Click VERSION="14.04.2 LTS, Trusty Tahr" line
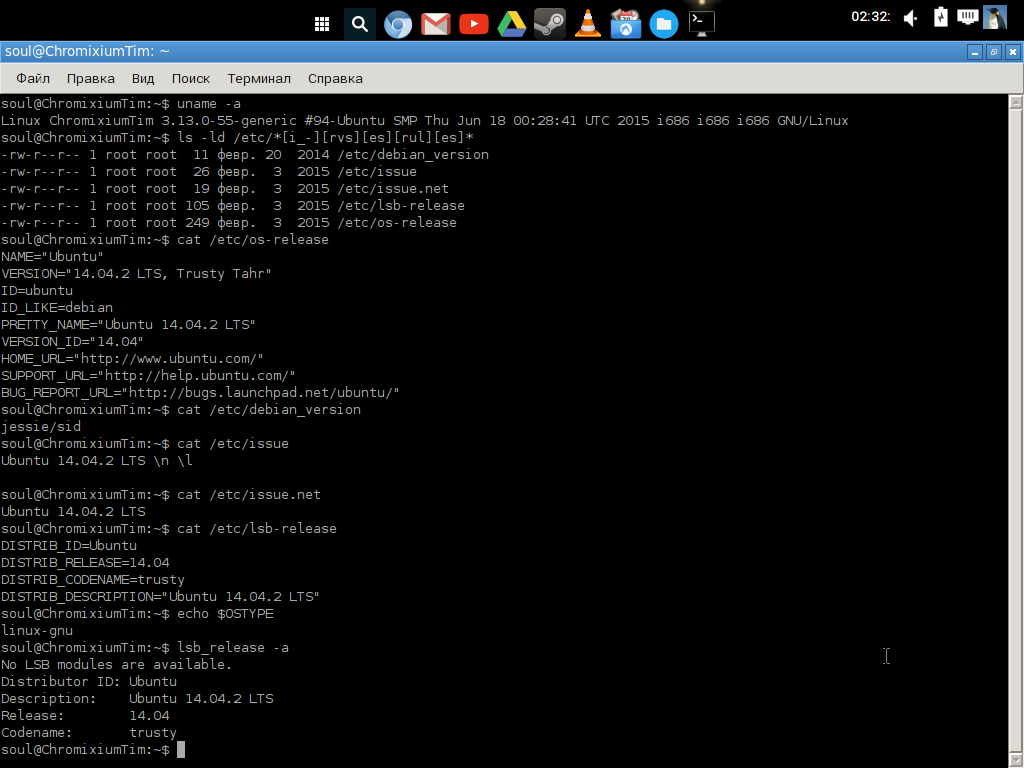Screen dimensions: 1024x768 tap(136, 274)
